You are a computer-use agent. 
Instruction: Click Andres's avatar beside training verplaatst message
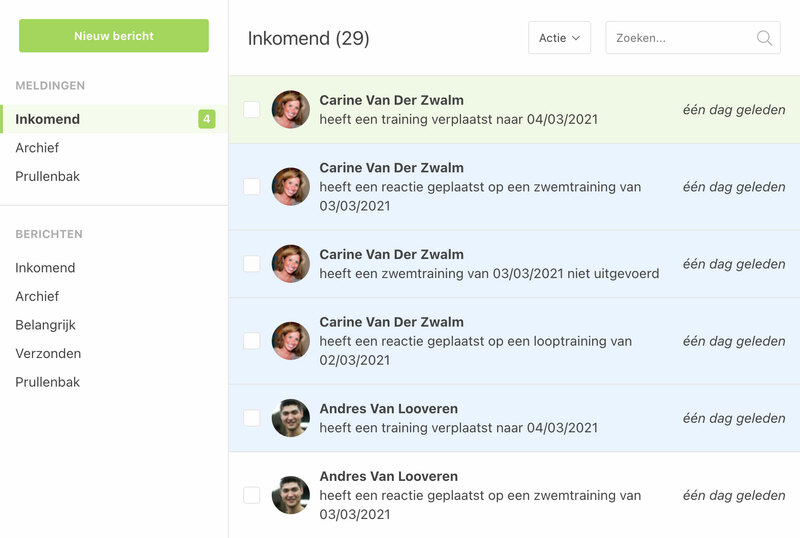coord(291,418)
